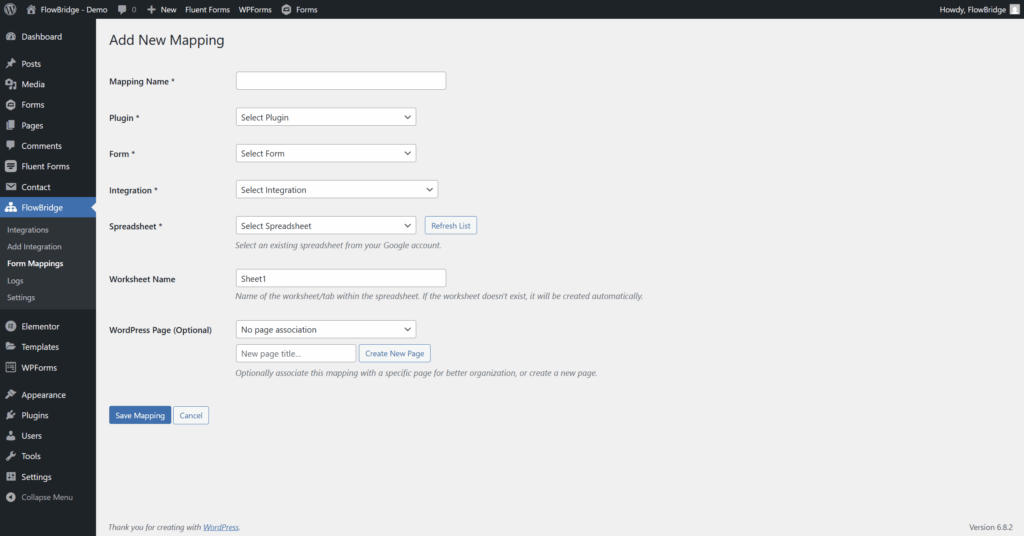Open the comments bubble icon in the admin bar

click(122, 9)
